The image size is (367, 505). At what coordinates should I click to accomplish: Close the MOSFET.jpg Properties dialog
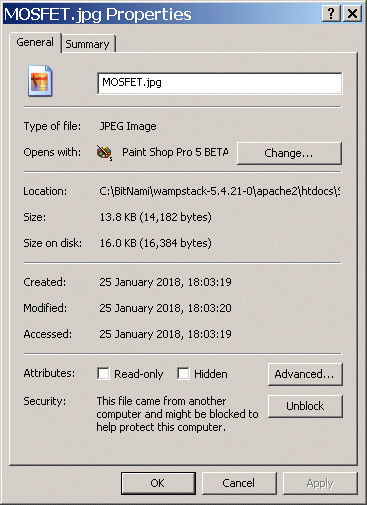(352, 14)
